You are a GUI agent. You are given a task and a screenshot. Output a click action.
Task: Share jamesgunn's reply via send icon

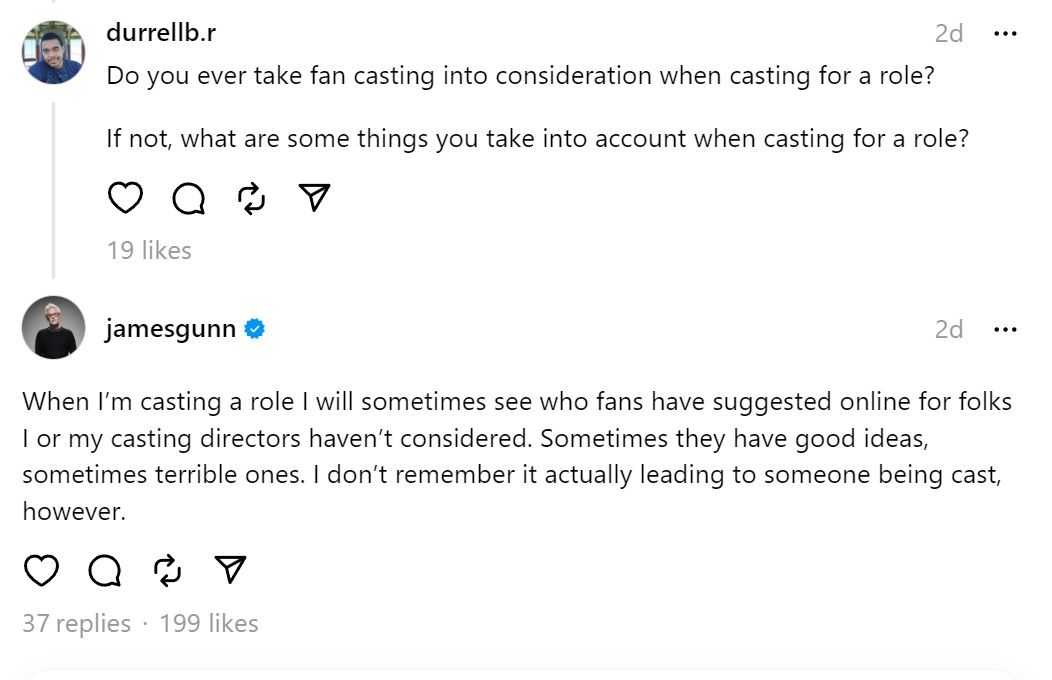tap(231, 570)
